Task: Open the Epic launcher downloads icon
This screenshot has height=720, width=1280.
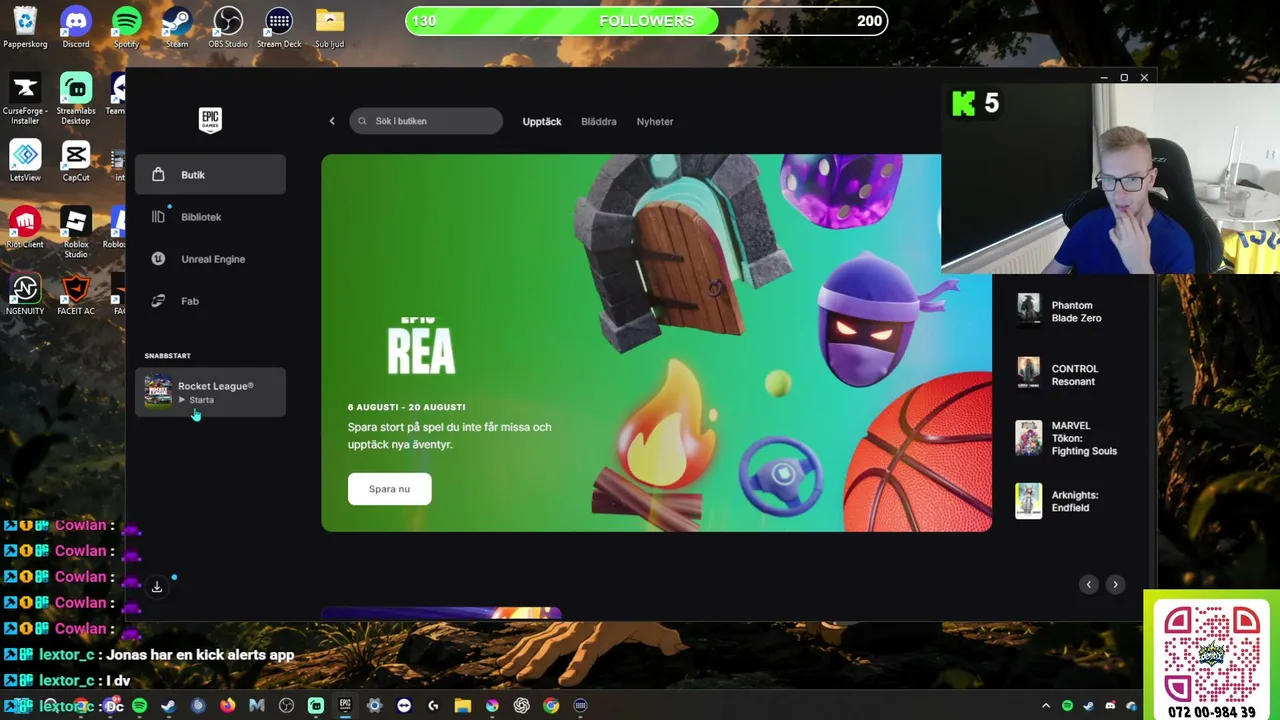Action: click(x=157, y=587)
